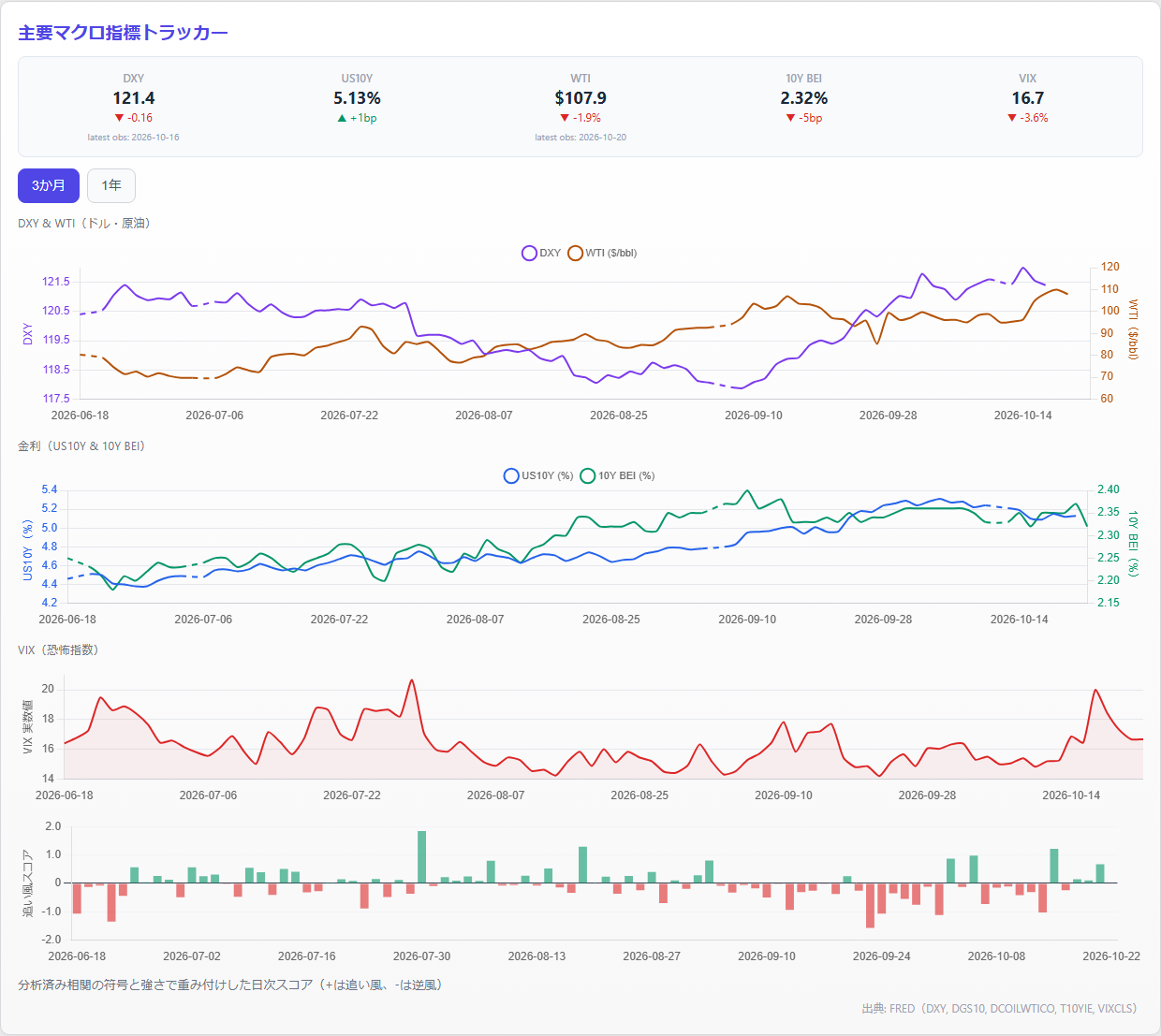
Task: Click the DXY & WTI chart heading
Action: point(84,224)
